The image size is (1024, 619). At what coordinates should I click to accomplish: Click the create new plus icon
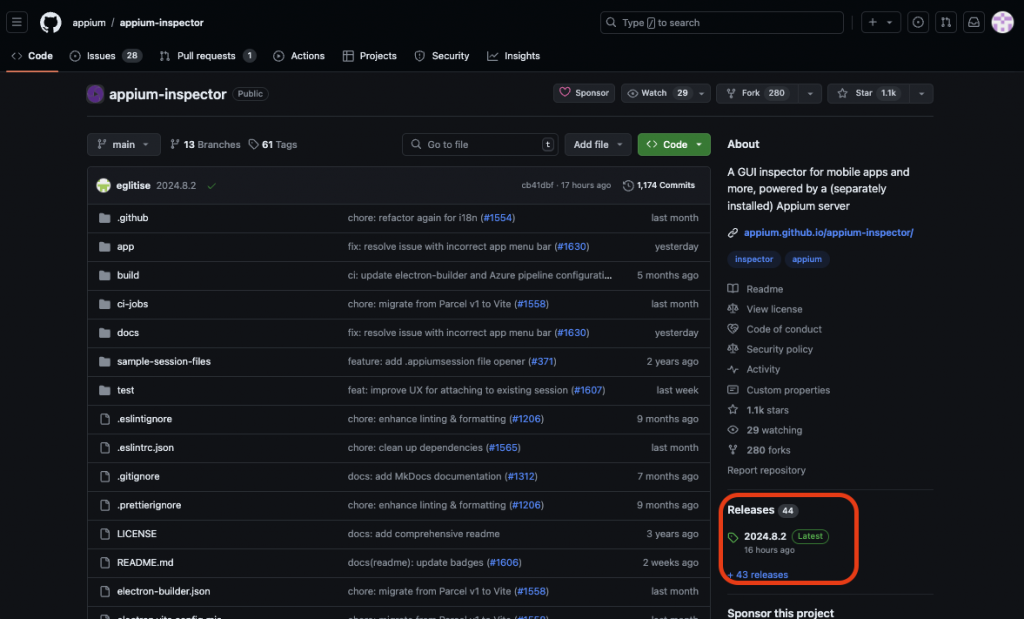872,22
